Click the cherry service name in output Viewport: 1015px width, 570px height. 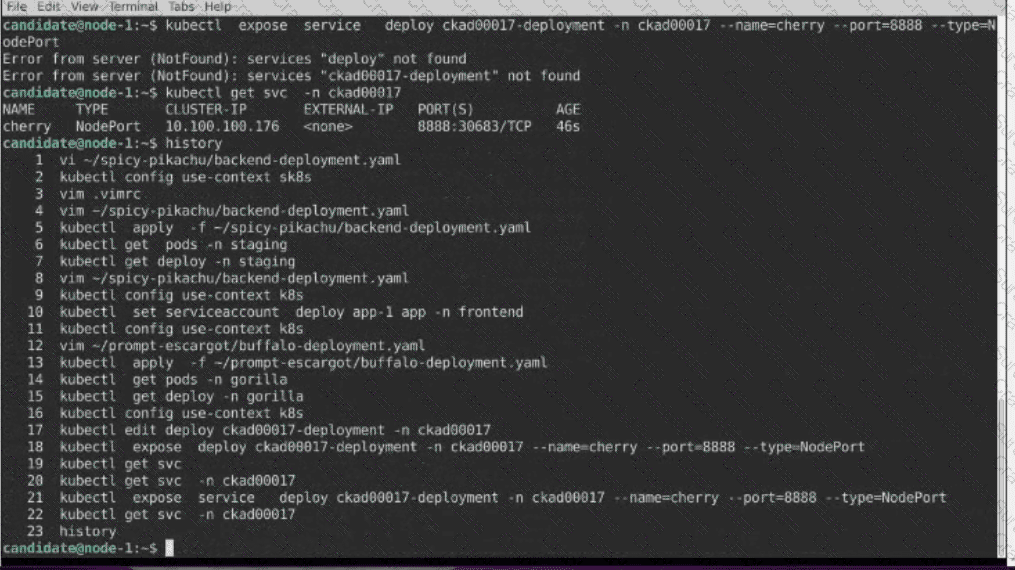click(x=27, y=126)
